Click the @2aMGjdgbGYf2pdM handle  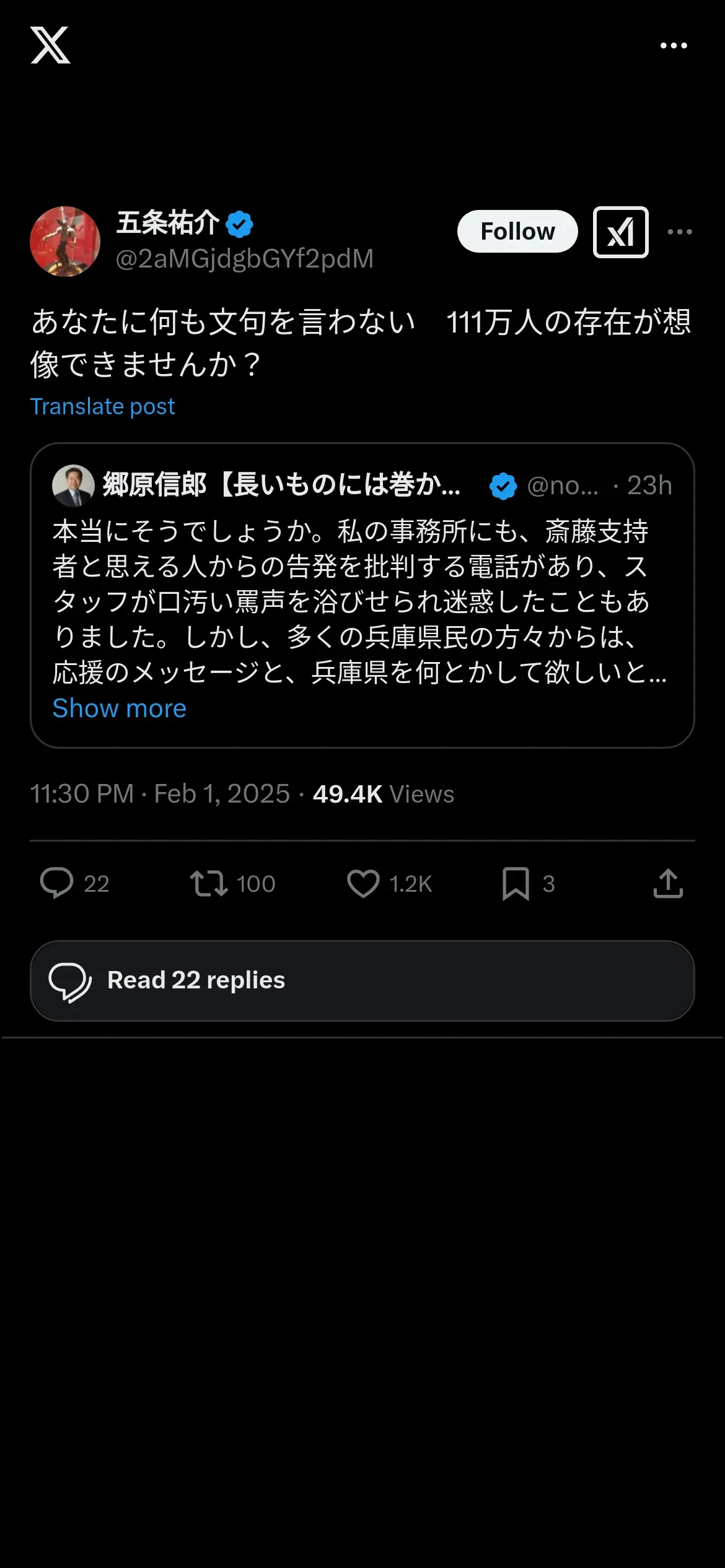tap(245, 259)
